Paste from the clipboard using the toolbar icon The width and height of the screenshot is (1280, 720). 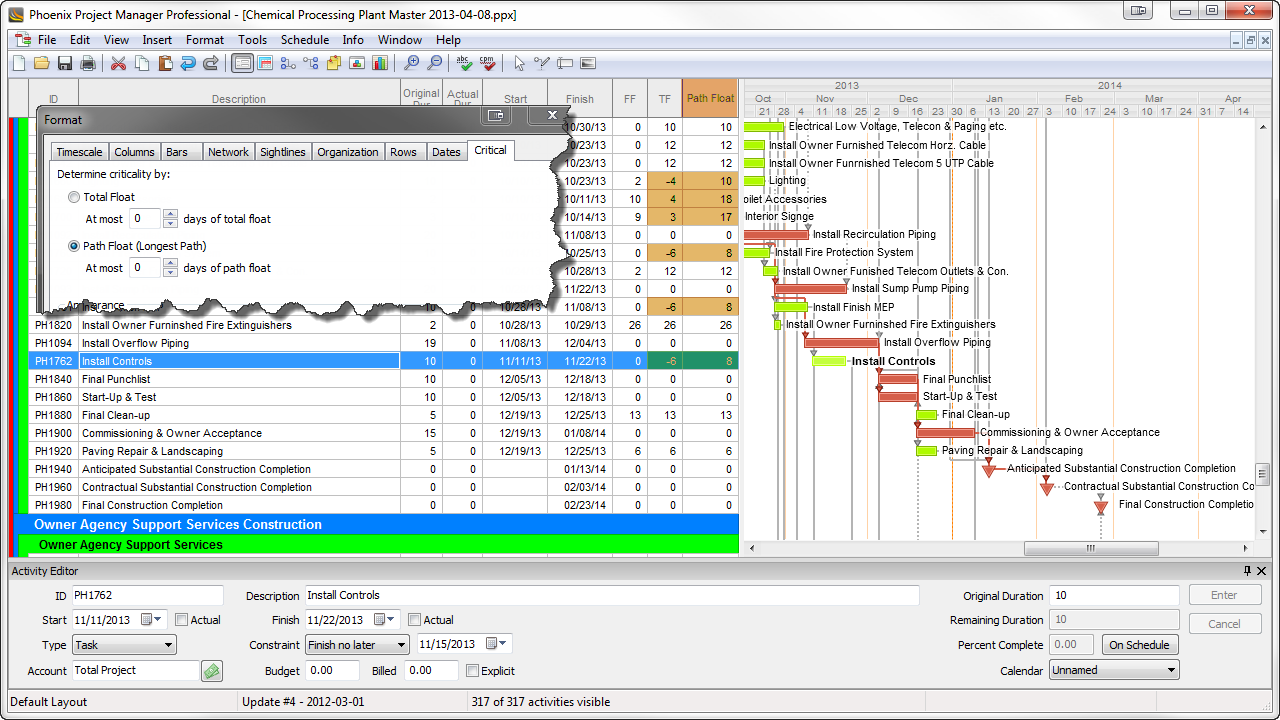tap(165, 63)
